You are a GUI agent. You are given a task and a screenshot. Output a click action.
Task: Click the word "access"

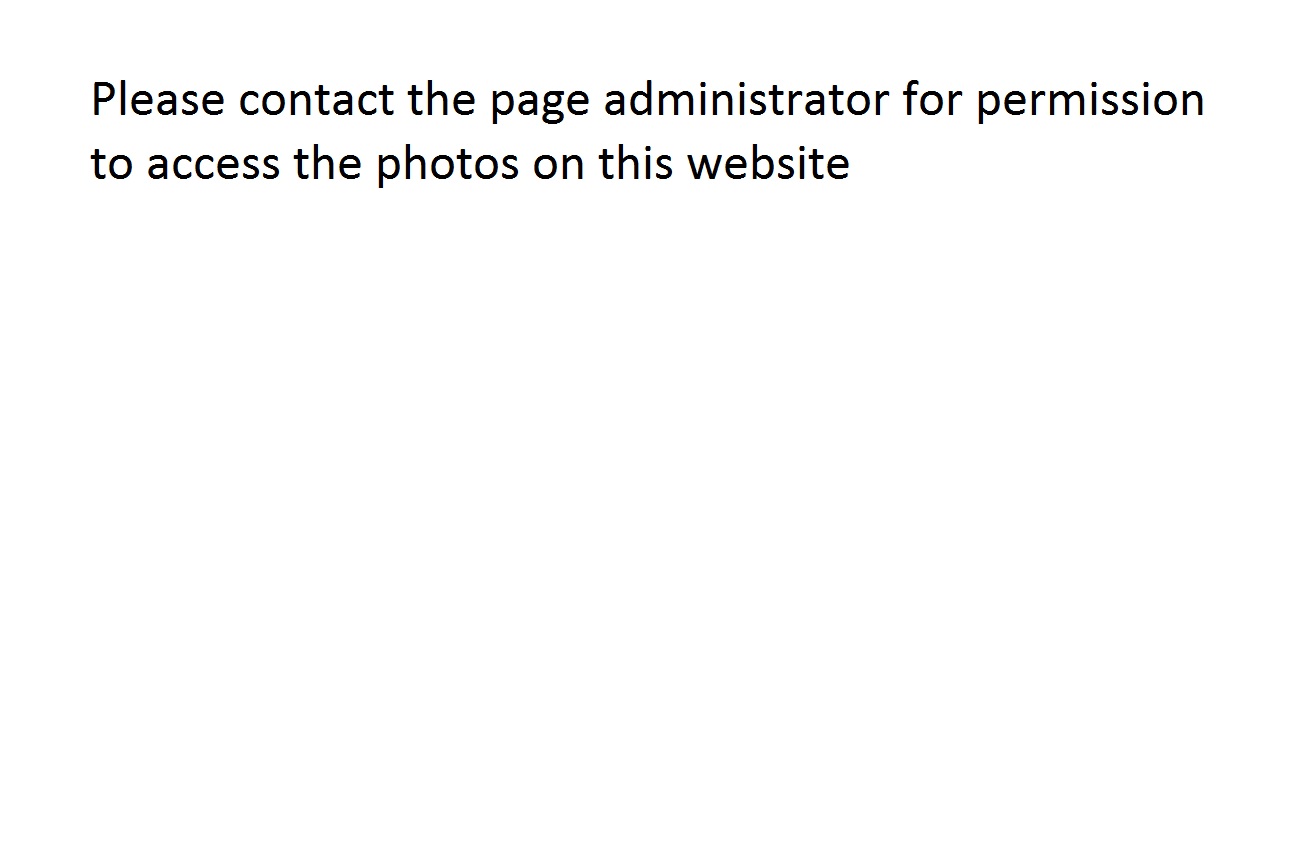(212, 165)
